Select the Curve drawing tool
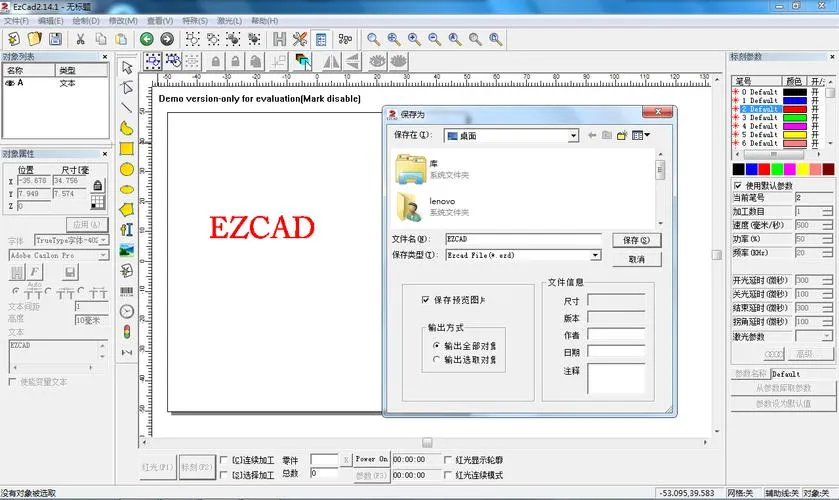 [x=127, y=128]
